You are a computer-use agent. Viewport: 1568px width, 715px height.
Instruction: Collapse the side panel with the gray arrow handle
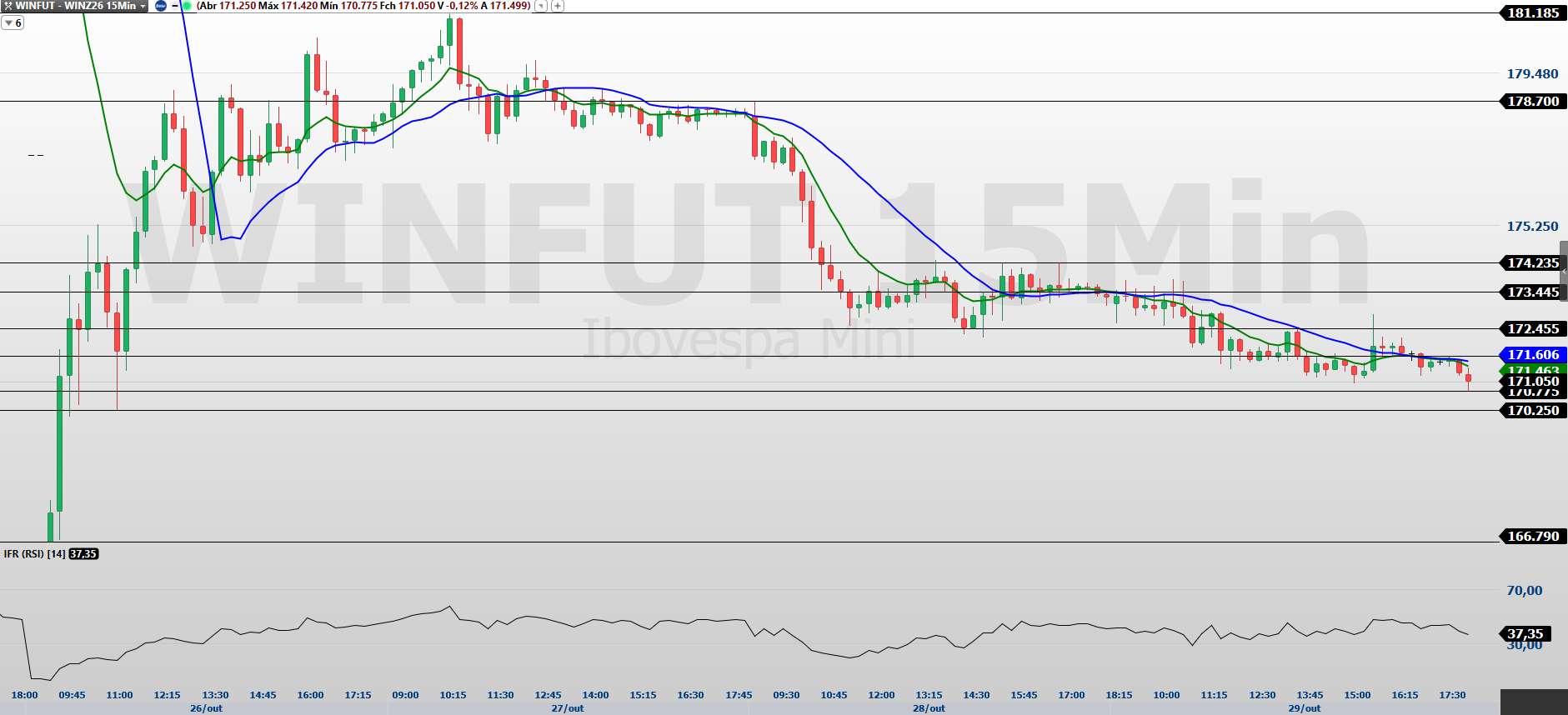click(1564, 272)
